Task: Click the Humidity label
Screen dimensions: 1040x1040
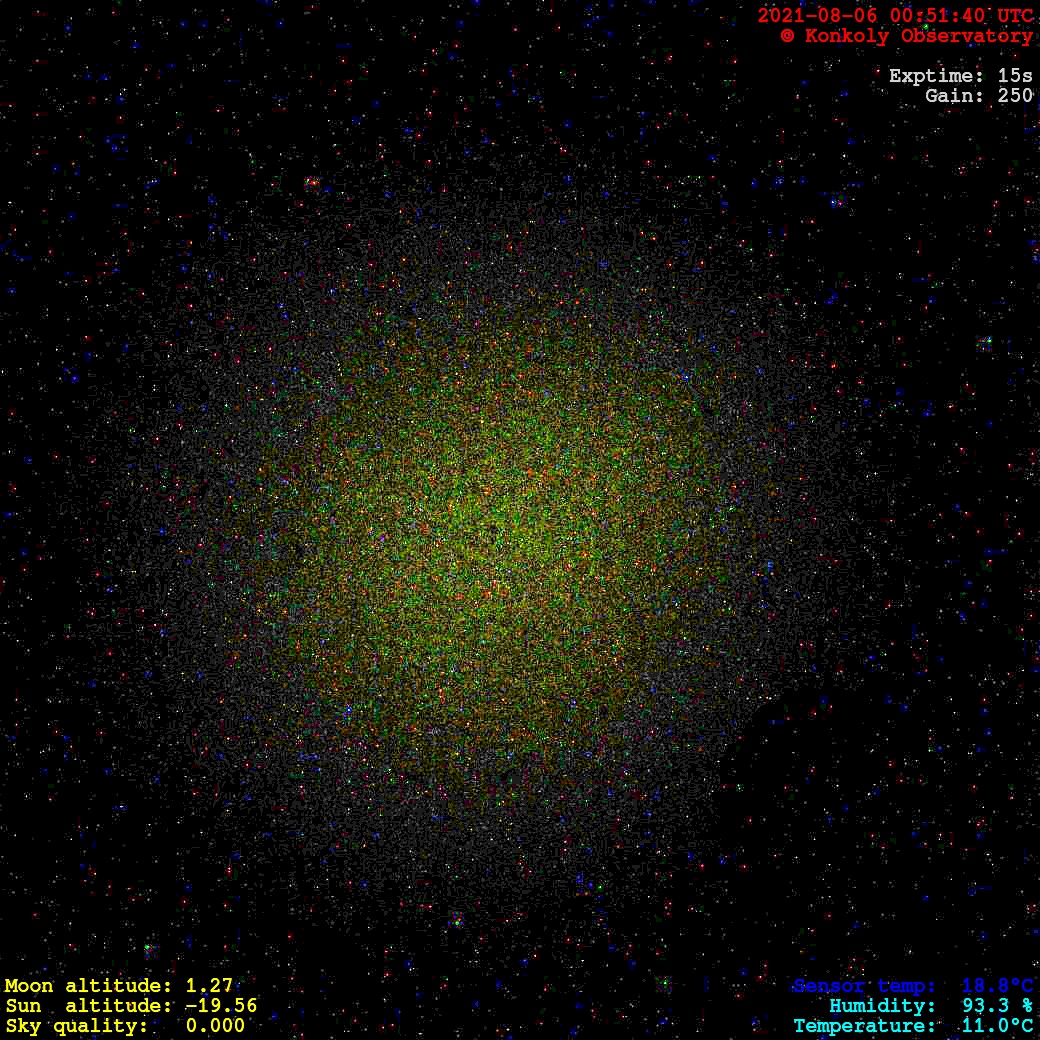Action: 882,1006
